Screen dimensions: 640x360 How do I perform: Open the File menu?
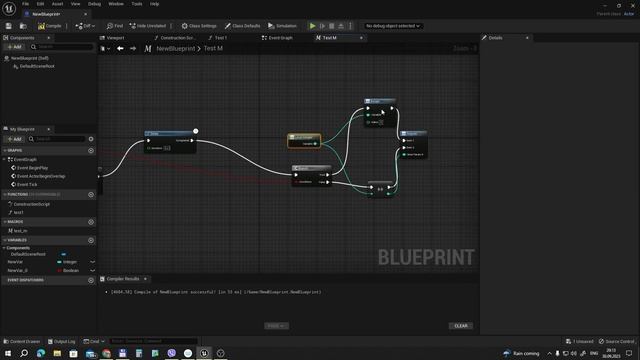click(25, 4)
